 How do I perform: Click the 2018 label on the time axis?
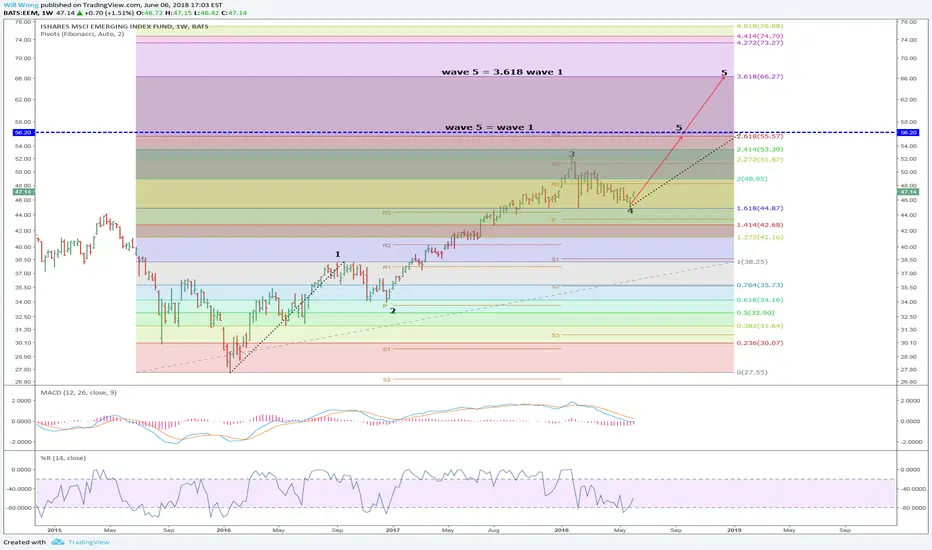click(x=562, y=530)
